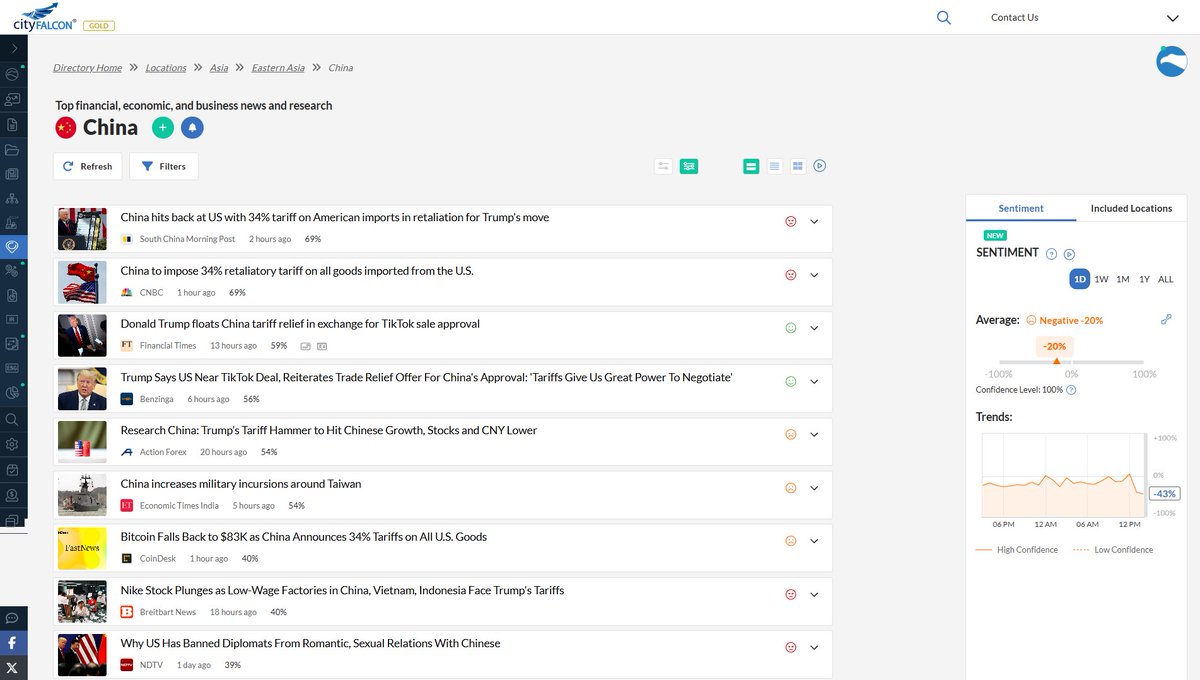Open settings gear in left sidebar
The width and height of the screenshot is (1200, 680).
12,444
